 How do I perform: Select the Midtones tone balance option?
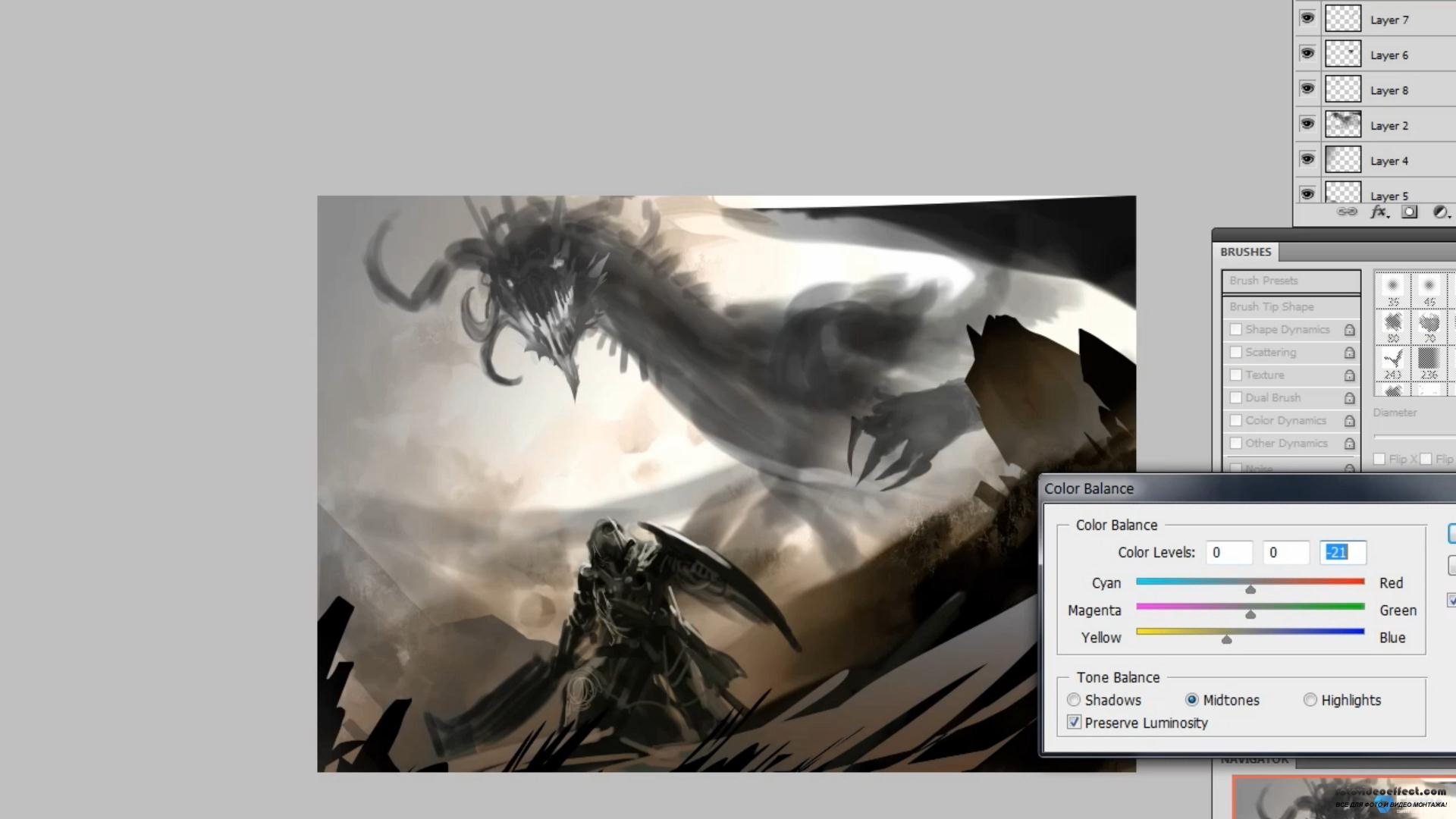coord(1192,700)
